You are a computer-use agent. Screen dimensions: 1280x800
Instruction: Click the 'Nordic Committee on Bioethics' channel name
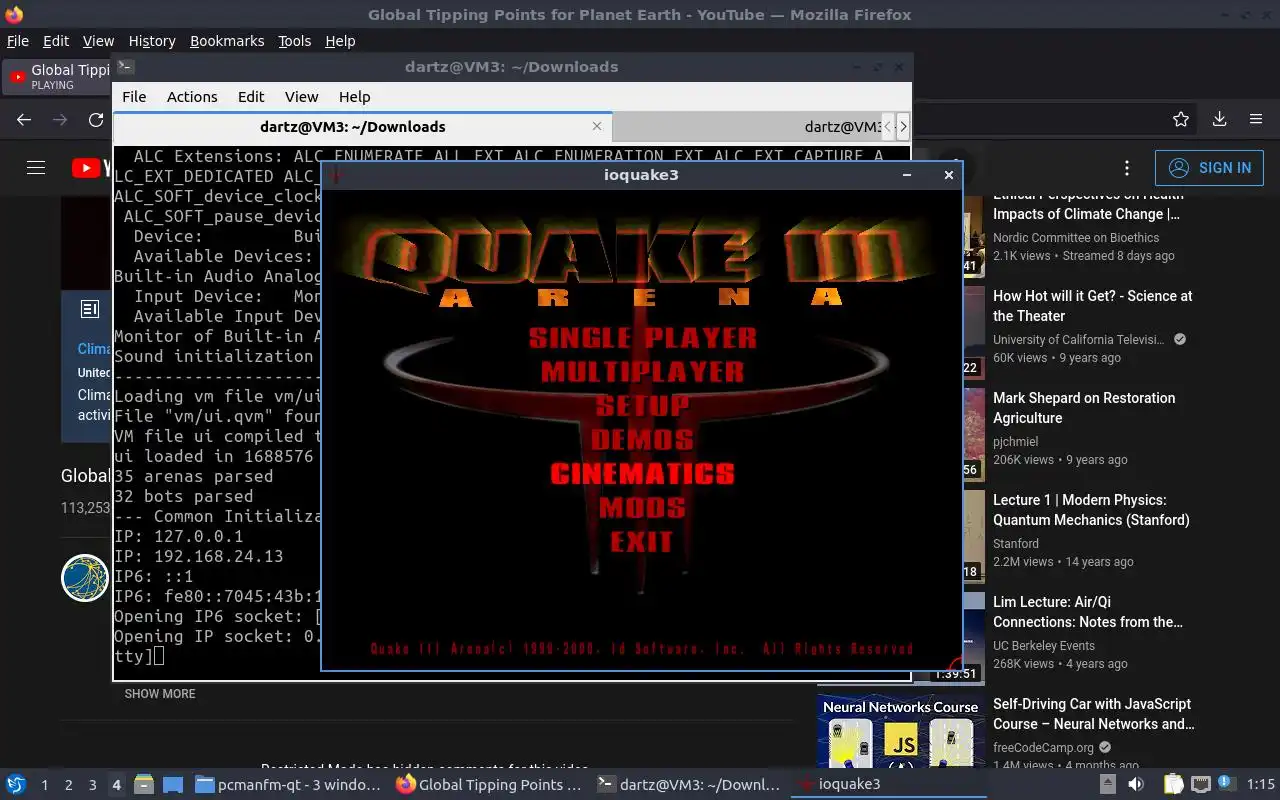coord(1076,238)
